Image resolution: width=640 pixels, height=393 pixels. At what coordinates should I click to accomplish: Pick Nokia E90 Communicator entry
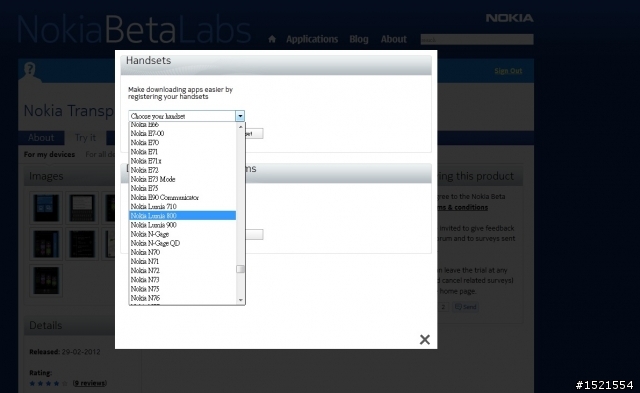click(x=182, y=198)
